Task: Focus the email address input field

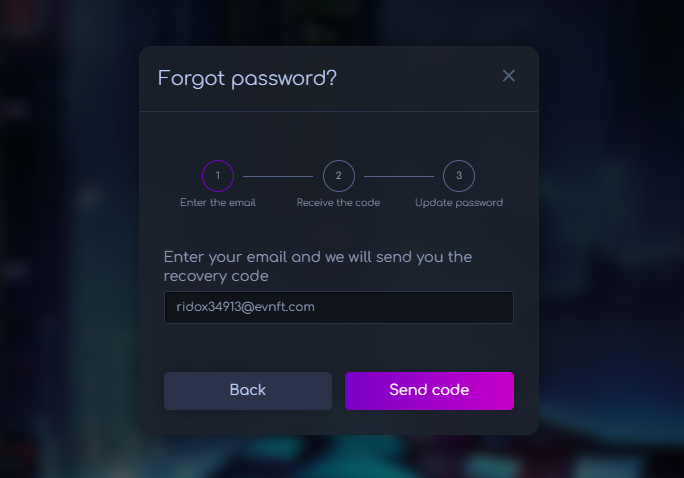Action: [x=338, y=307]
